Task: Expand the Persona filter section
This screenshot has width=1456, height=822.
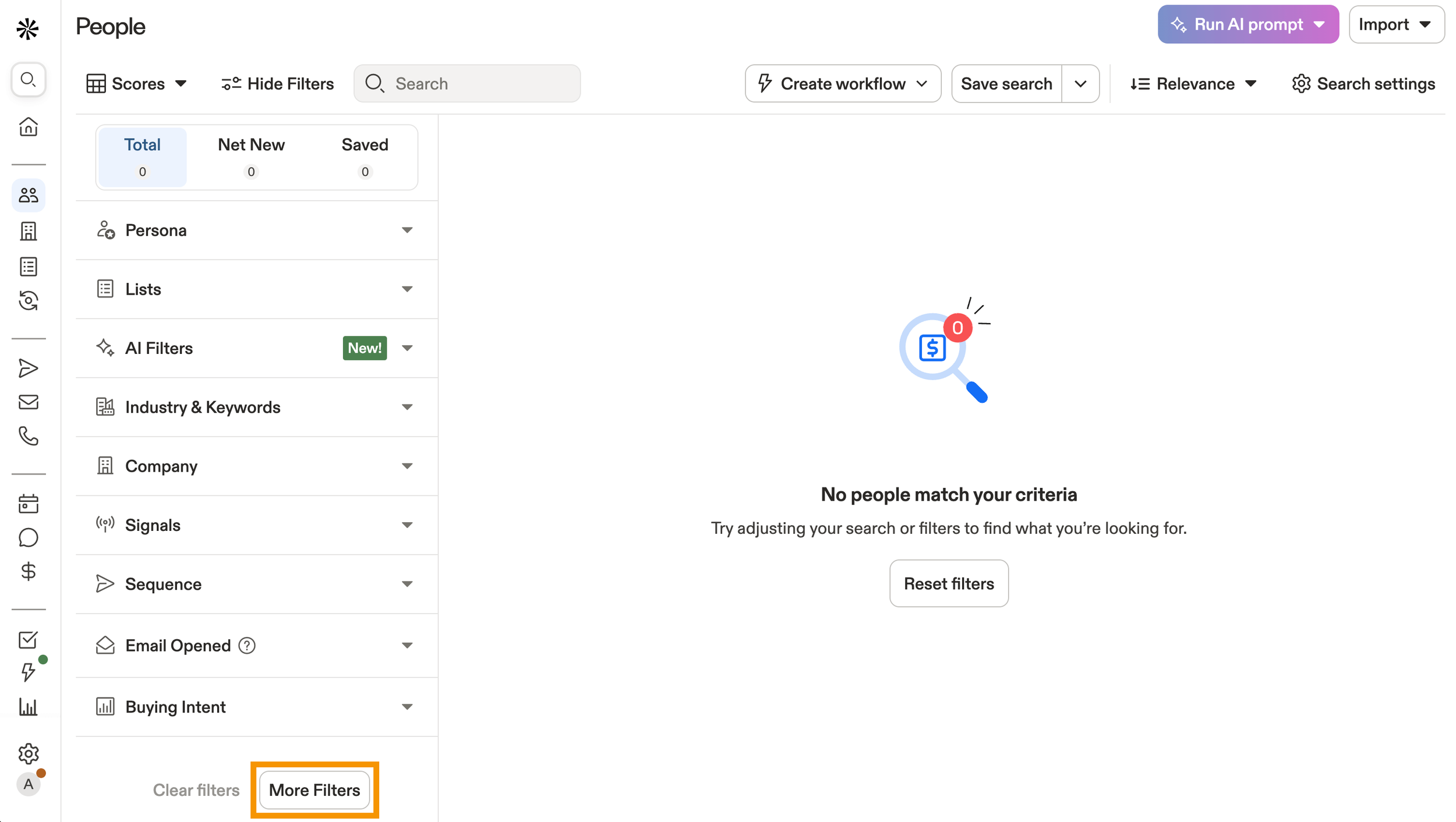Action: click(x=256, y=231)
